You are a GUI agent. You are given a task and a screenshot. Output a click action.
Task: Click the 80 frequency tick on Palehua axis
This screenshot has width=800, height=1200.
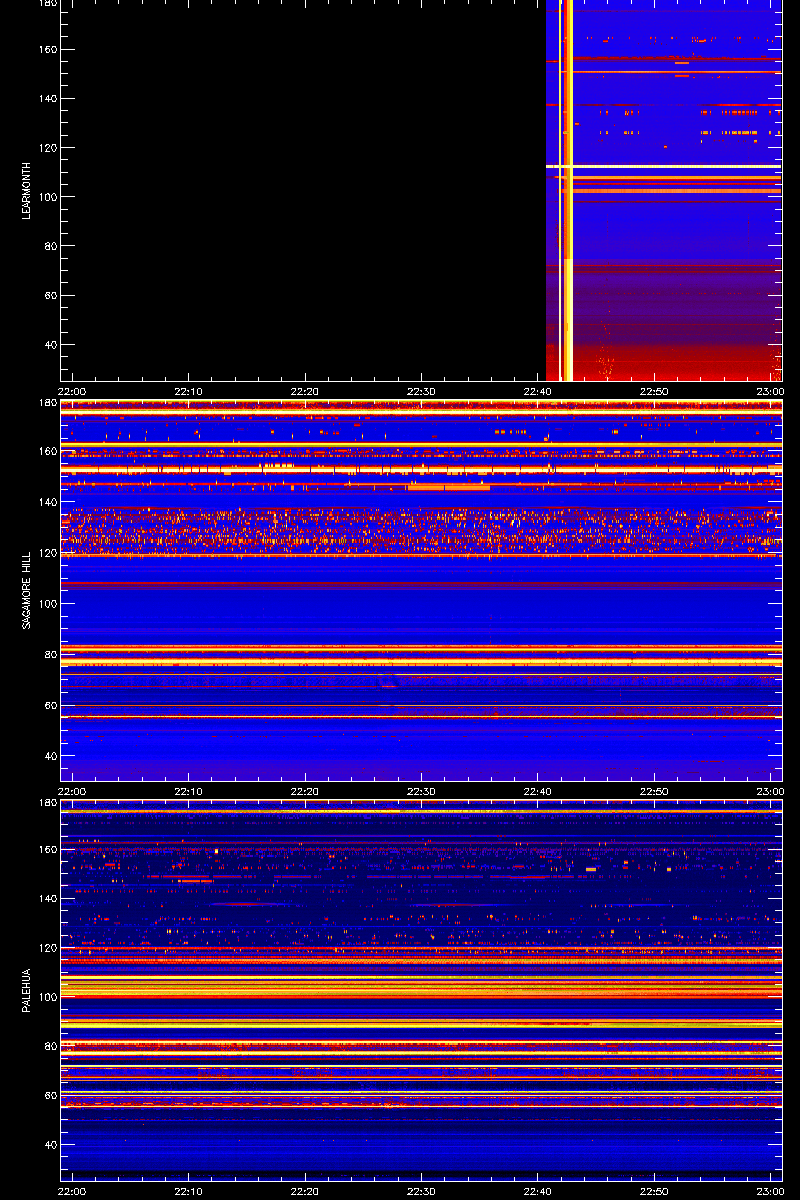pos(51,1046)
